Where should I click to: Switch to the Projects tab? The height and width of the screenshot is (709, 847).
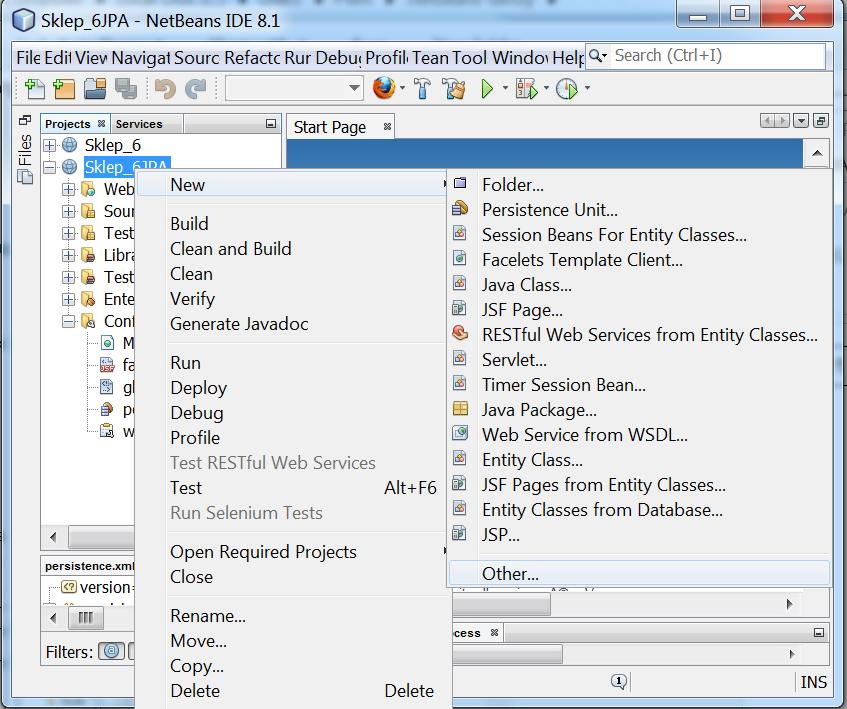point(68,124)
